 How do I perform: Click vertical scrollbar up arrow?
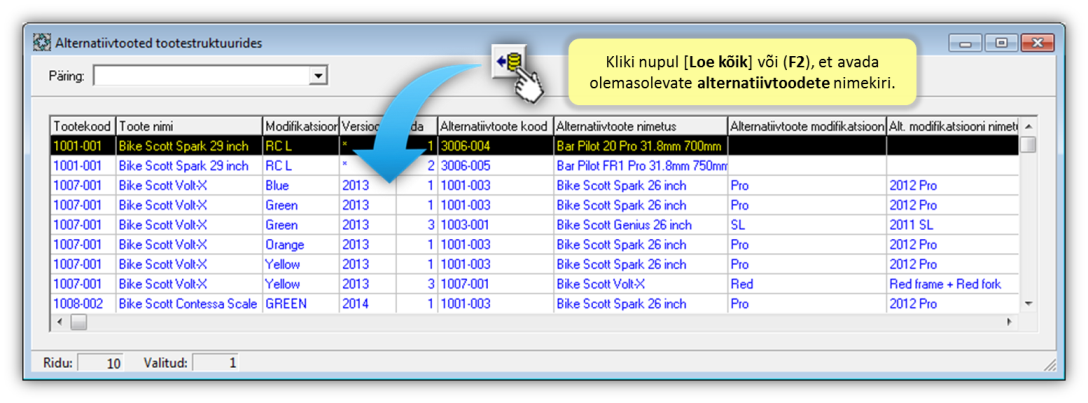[1028, 126]
